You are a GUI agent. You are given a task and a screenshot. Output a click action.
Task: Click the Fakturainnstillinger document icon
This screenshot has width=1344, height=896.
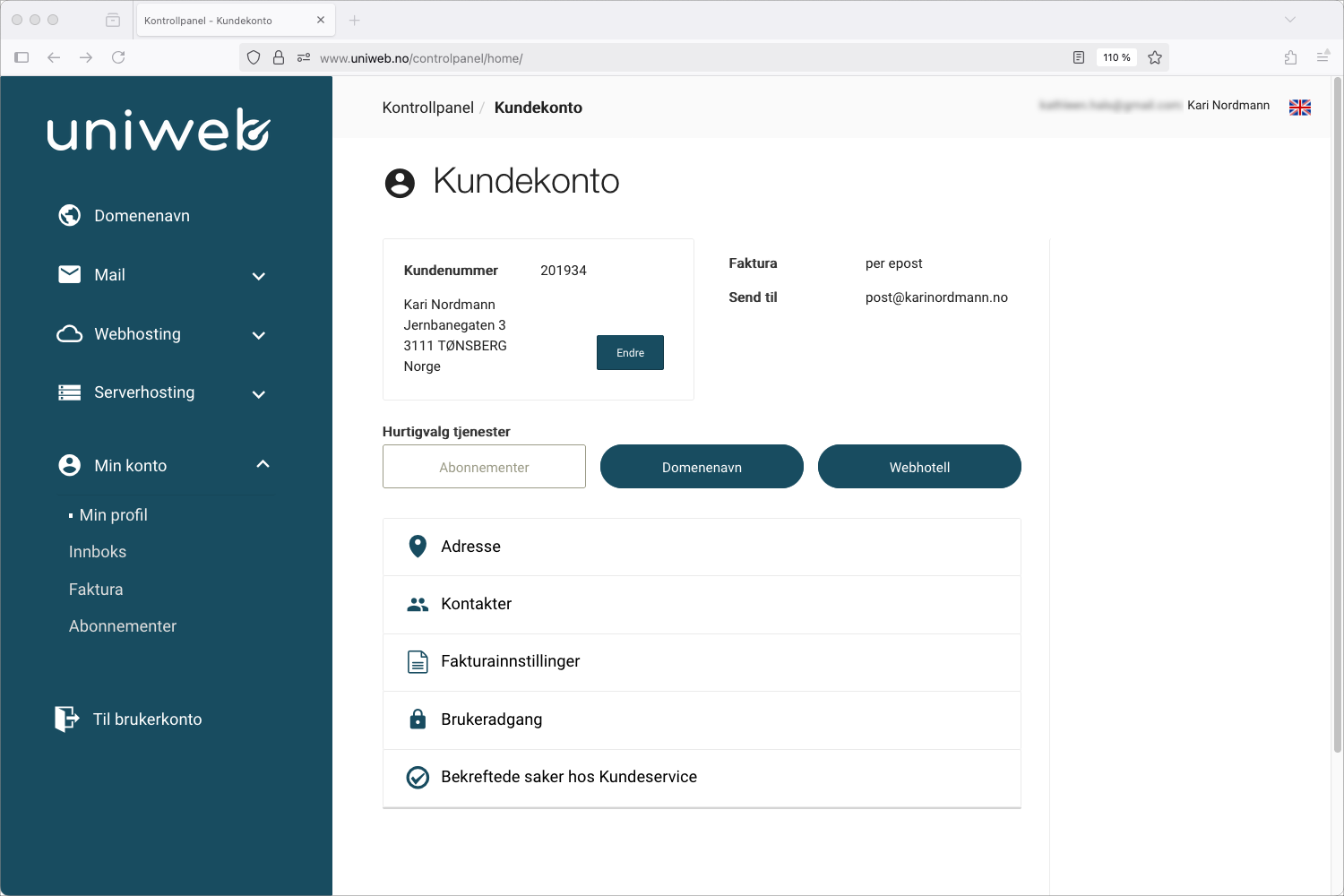coord(418,661)
